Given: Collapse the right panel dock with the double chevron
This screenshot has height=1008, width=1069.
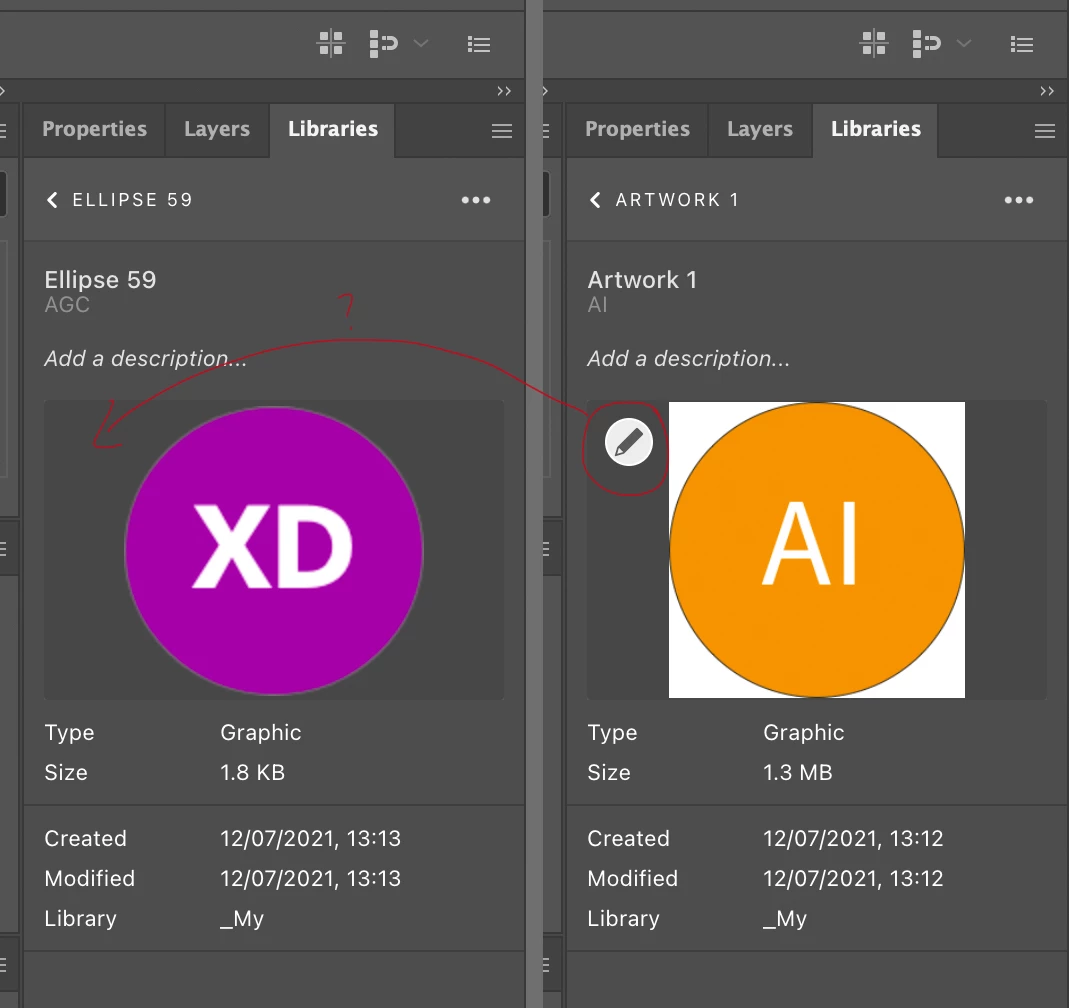Looking at the screenshot, I should point(1047,91).
